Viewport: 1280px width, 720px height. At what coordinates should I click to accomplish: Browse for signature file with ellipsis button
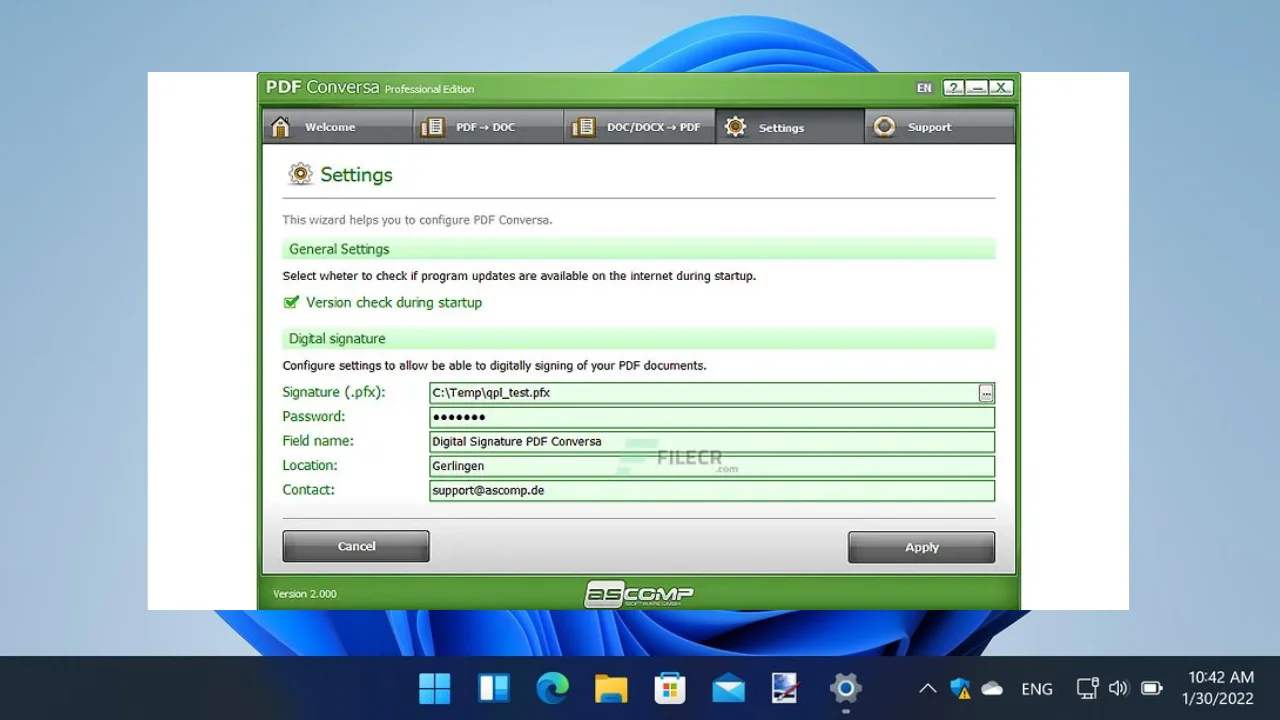coord(986,393)
